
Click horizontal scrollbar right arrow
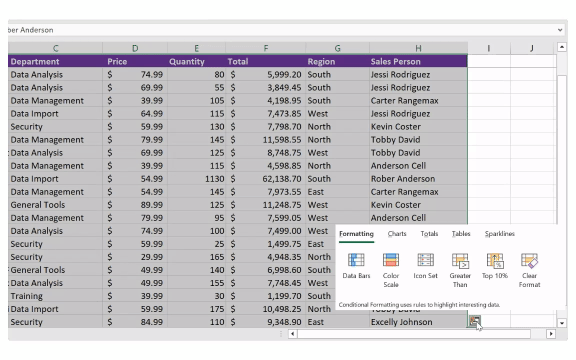[551, 334]
